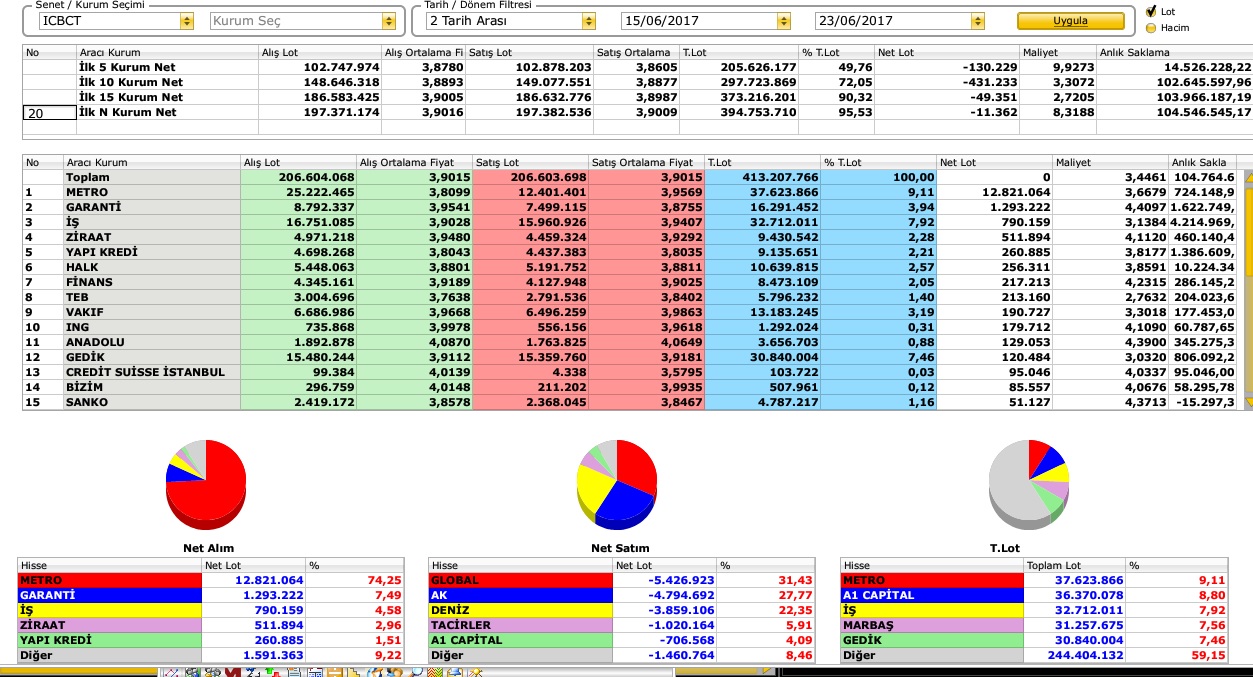
Task: Select blue AK row in Net Satım table
Action: tap(621, 595)
